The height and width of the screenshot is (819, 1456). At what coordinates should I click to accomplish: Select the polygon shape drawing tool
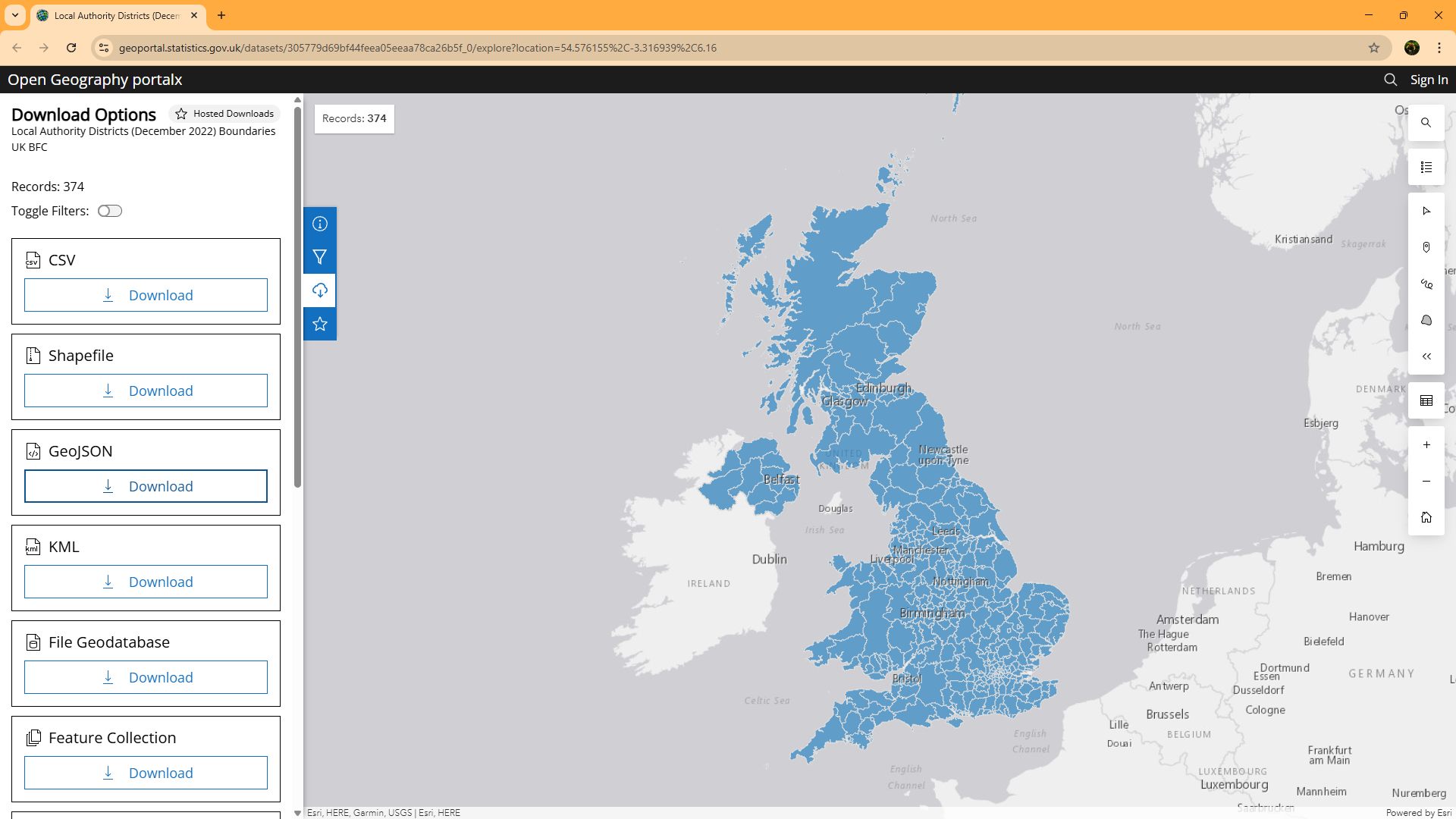pos(1426,320)
